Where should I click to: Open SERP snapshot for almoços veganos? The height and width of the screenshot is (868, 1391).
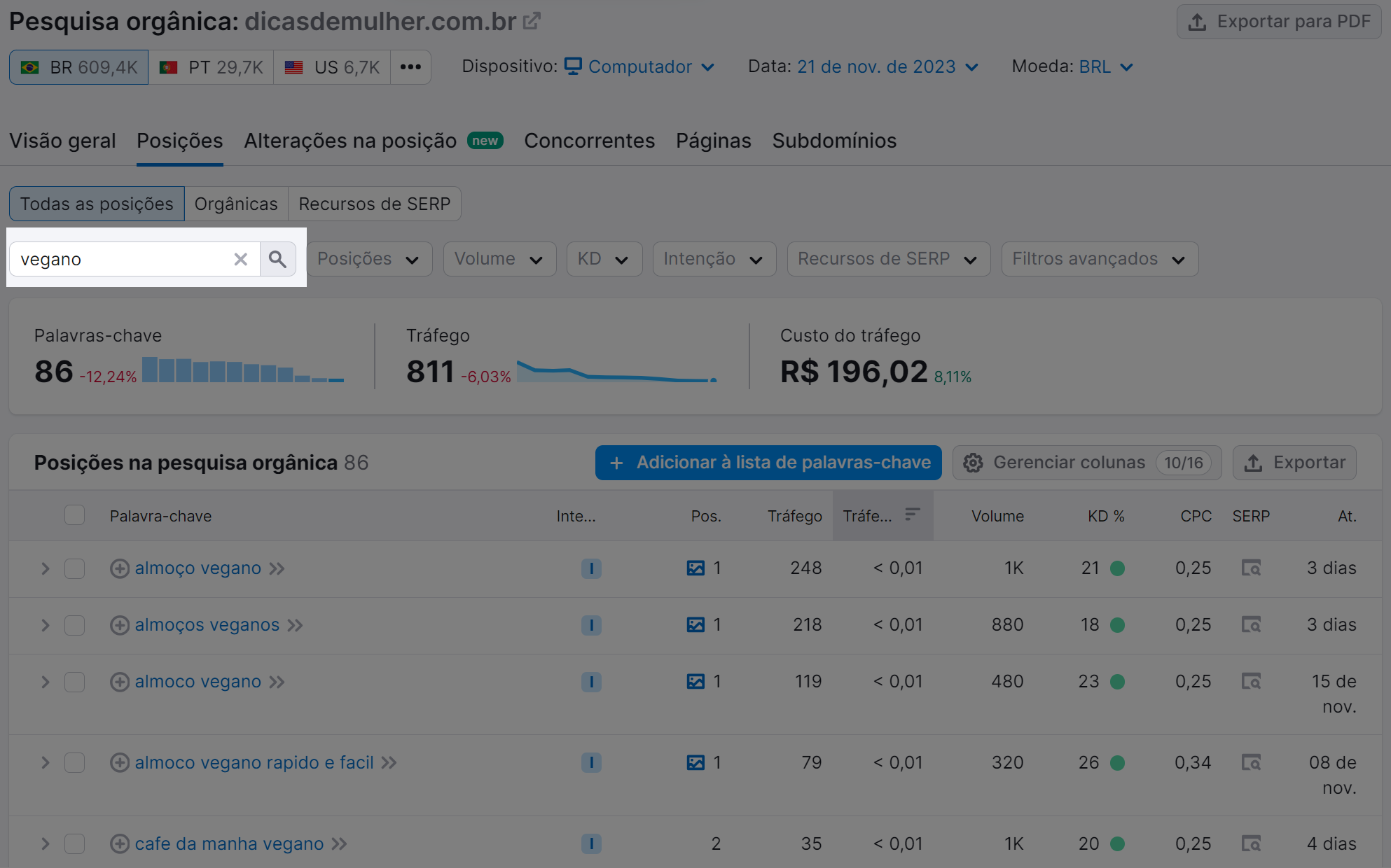[x=1251, y=624]
